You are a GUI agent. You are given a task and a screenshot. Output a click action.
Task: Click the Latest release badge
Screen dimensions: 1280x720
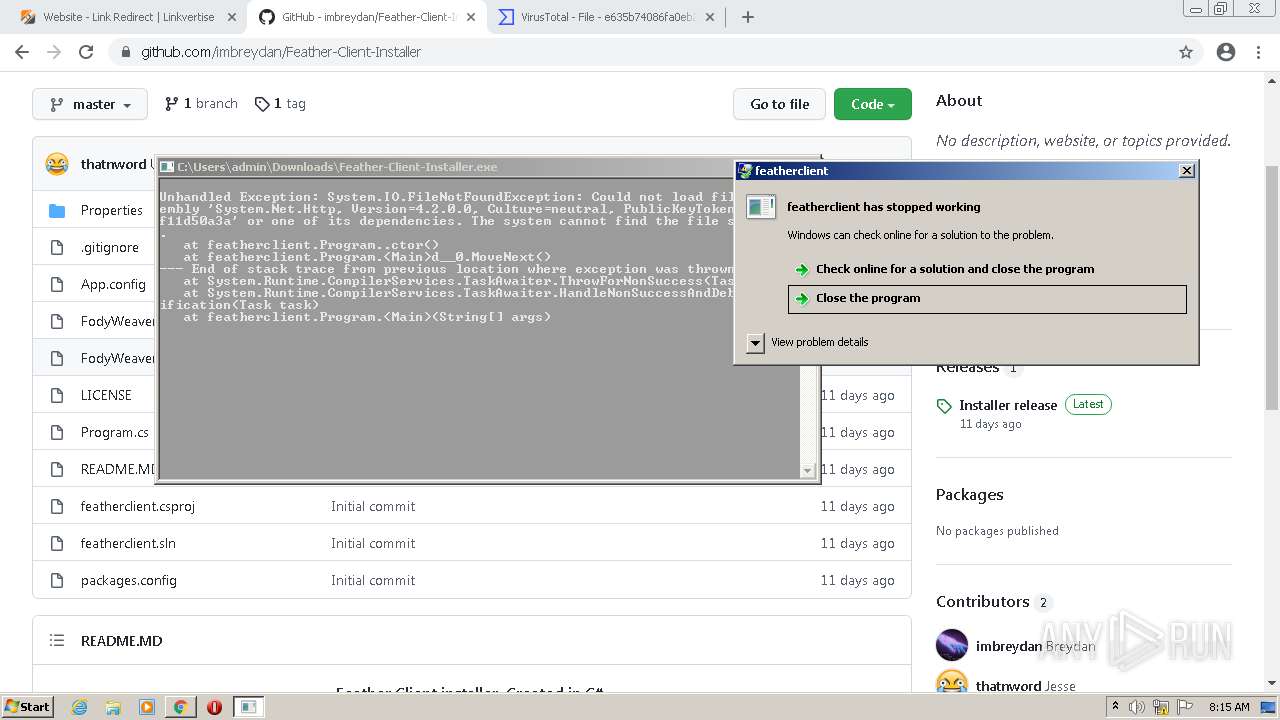coord(1088,405)
